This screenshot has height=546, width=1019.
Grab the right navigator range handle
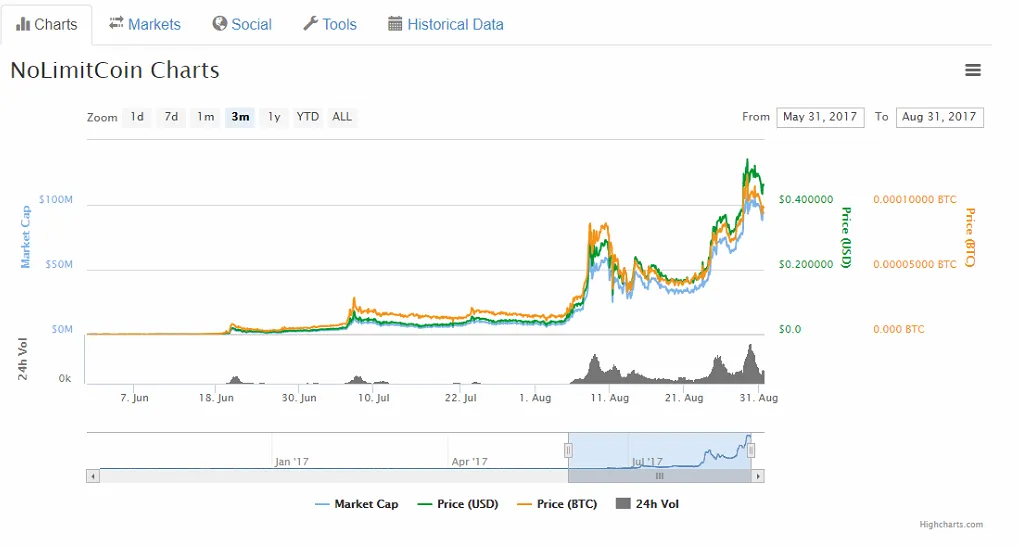click(x=751, y=450)
